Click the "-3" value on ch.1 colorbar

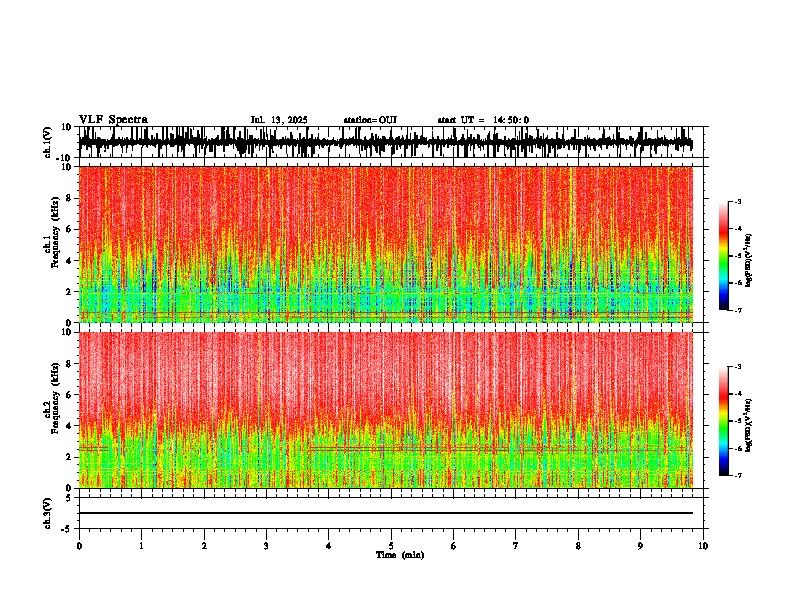(737, 201)
